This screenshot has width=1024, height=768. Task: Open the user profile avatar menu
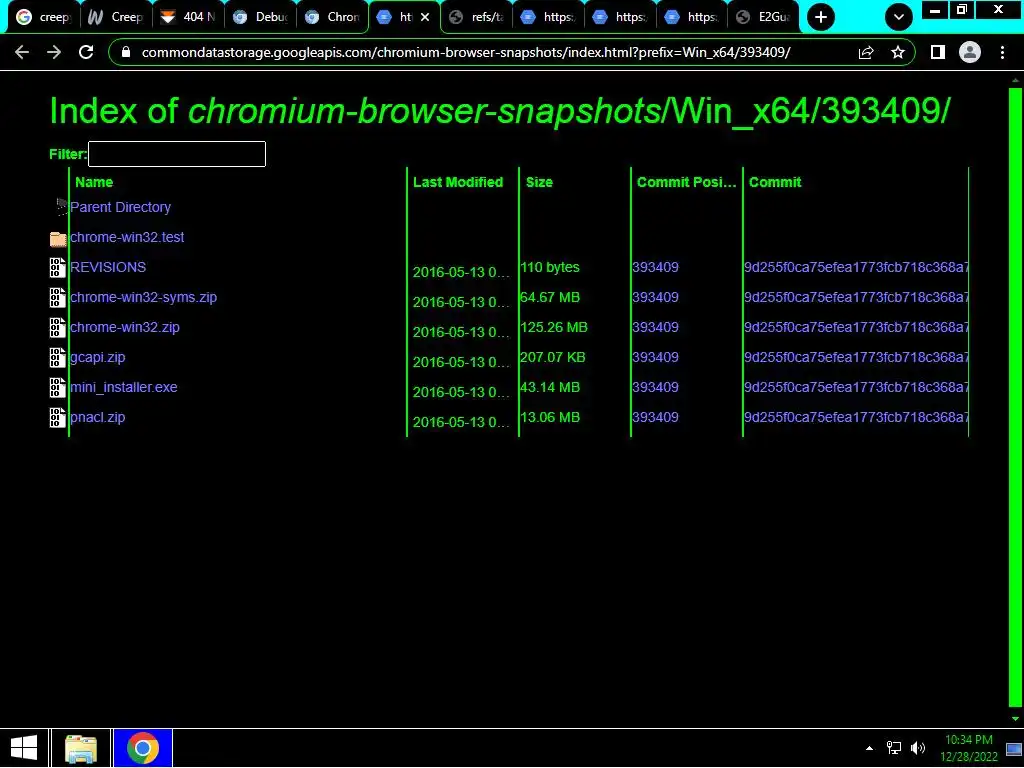click(970, 52)
